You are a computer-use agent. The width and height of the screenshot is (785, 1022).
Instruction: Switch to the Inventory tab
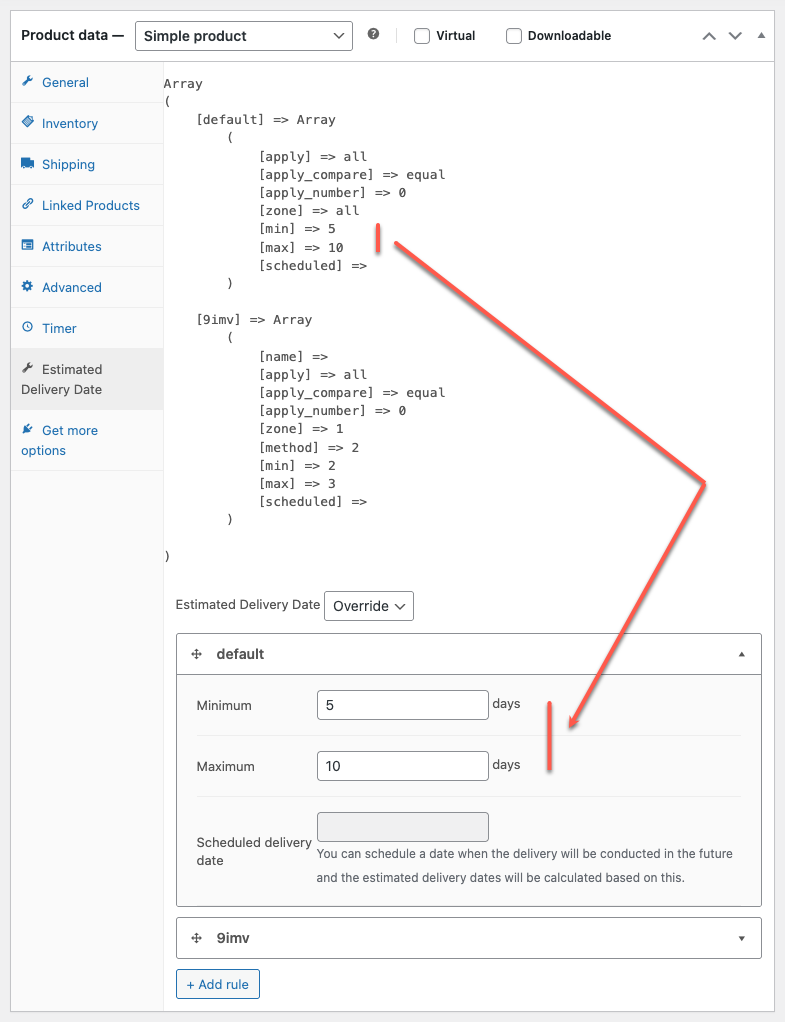[69, 123]
